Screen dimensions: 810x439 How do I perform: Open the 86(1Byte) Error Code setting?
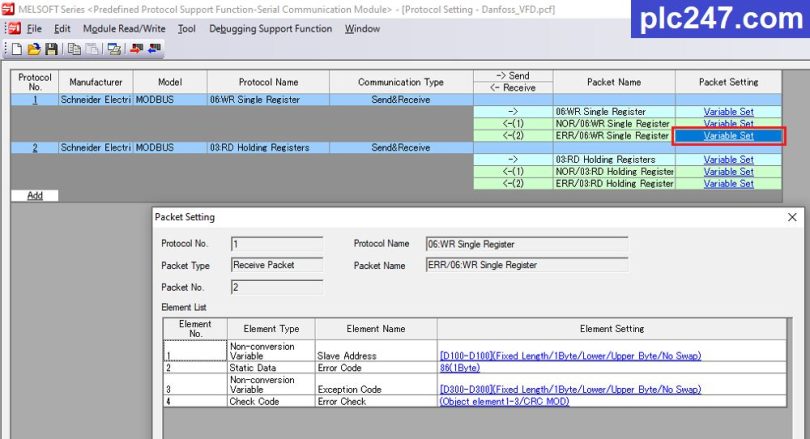tap(461, 368)
